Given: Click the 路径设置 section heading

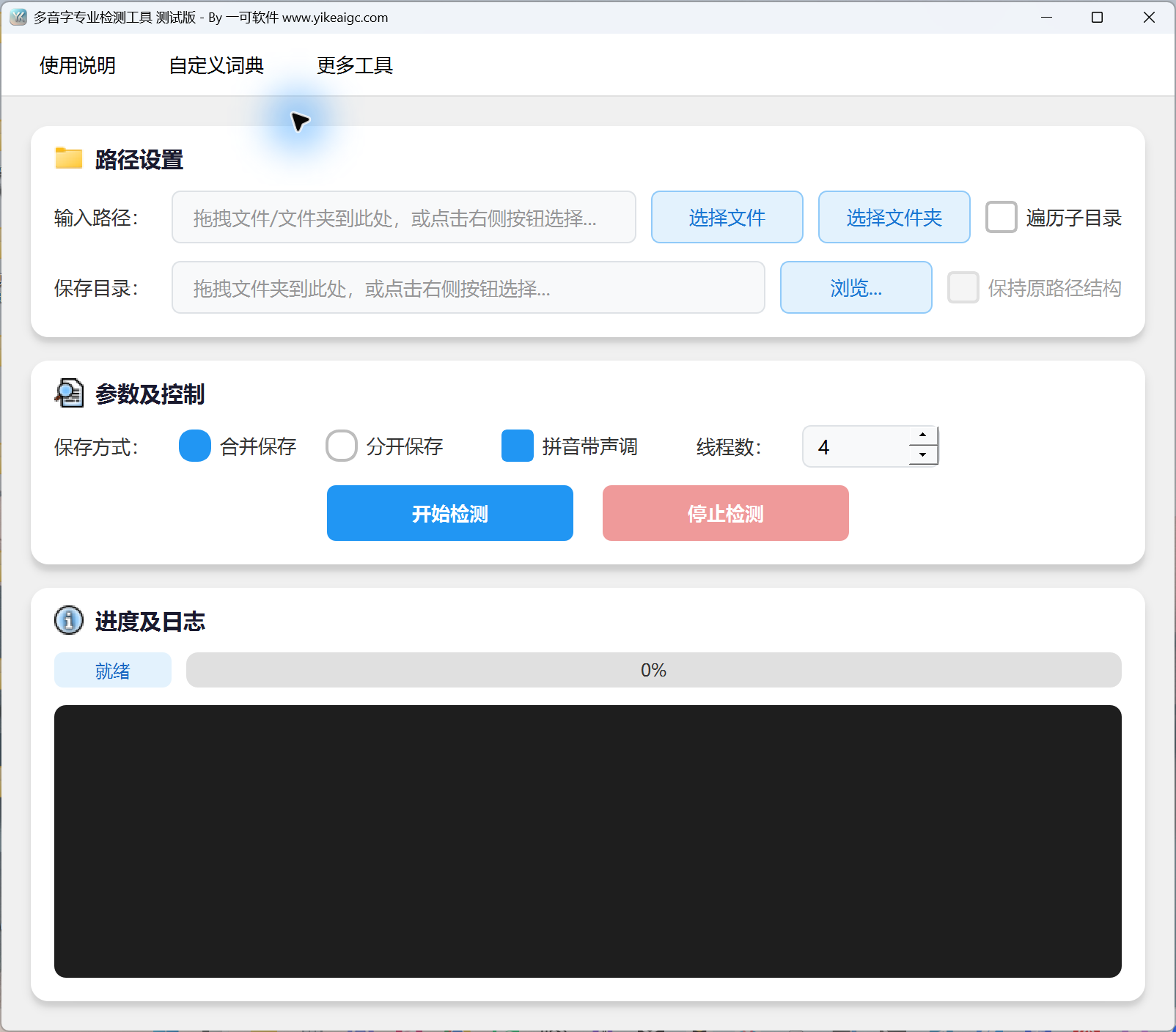Looking at the screenshot, I should coord(139,159).
